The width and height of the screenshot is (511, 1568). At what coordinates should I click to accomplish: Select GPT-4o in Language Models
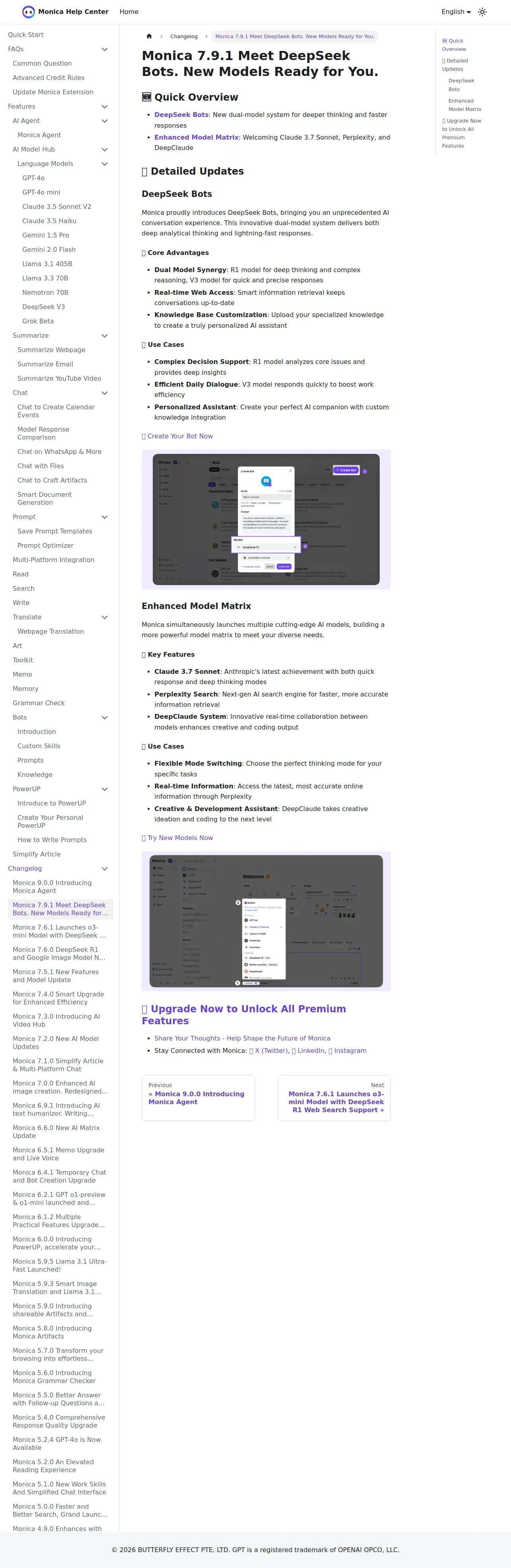coord(33,178)
